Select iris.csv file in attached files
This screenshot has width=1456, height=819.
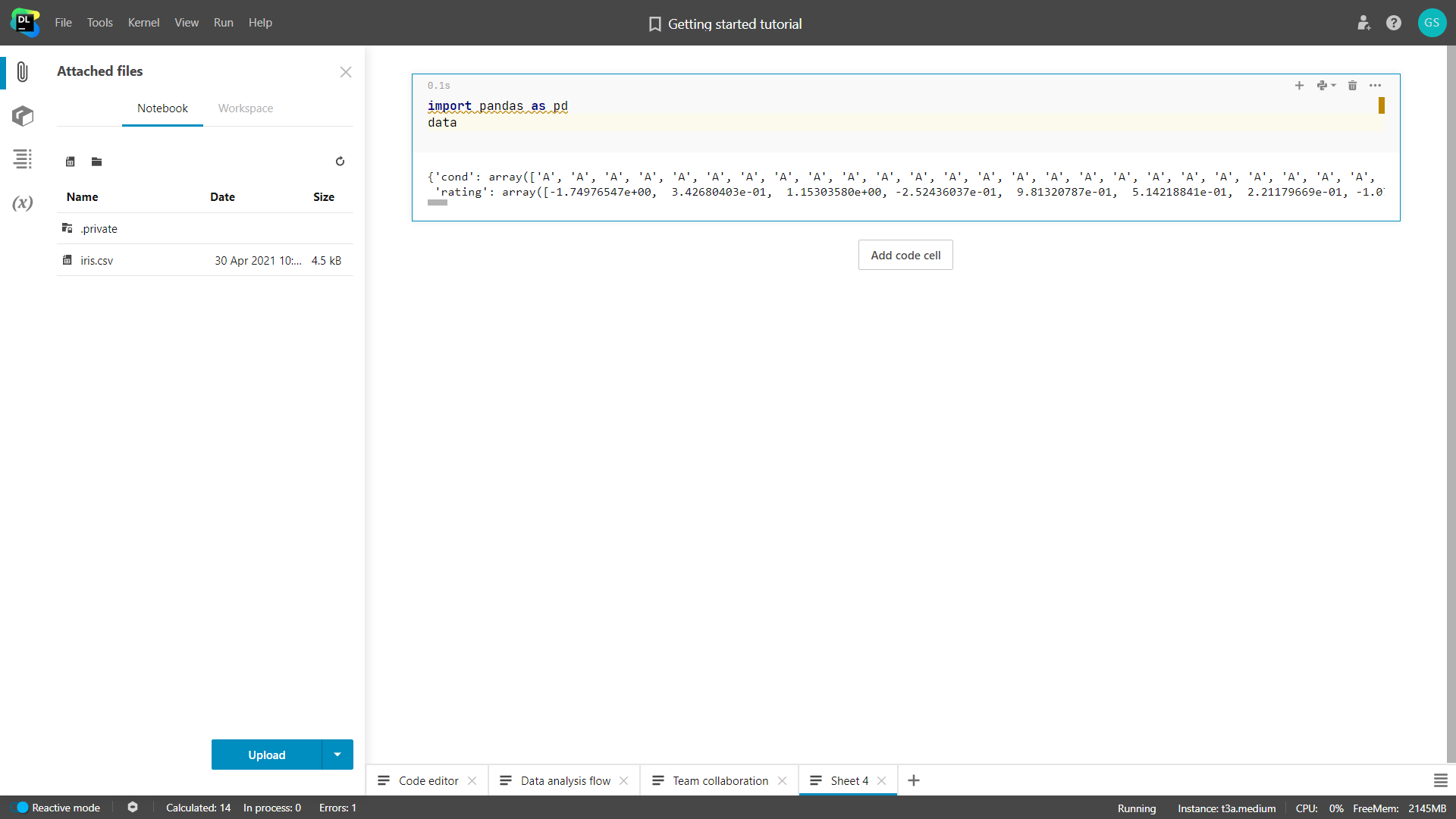point(97,260)
